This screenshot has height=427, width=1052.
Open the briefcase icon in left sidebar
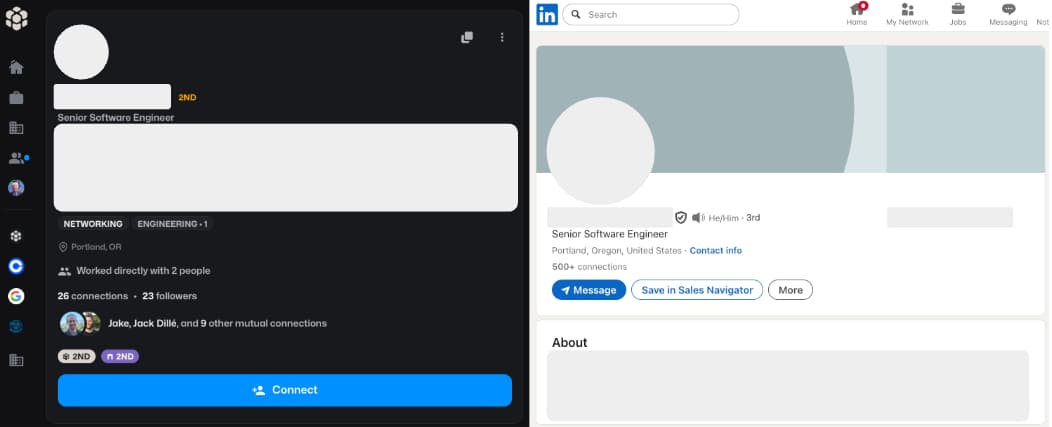[16, 98]
